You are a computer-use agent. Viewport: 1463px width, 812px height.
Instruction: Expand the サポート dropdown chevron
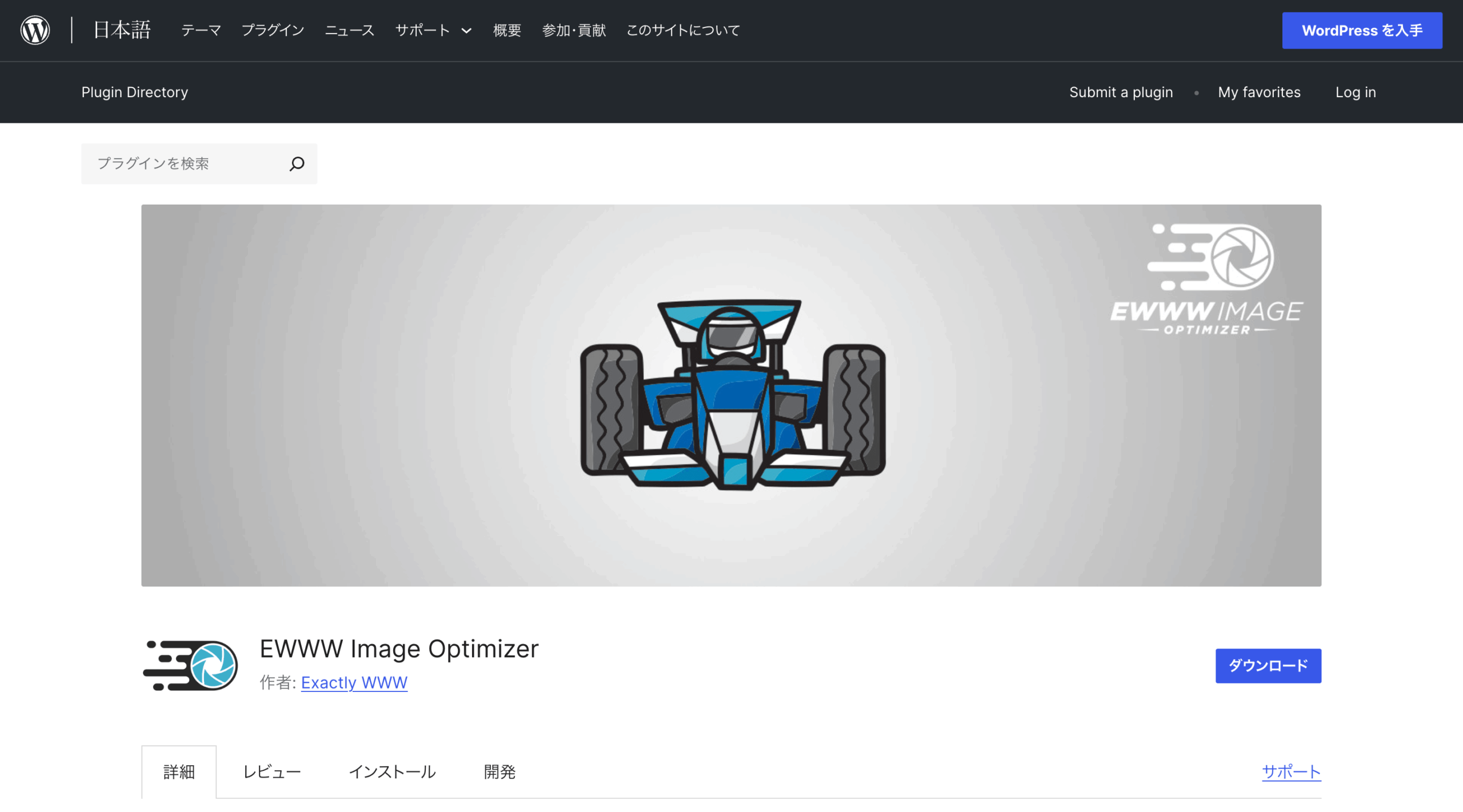(x=466, y=31)
